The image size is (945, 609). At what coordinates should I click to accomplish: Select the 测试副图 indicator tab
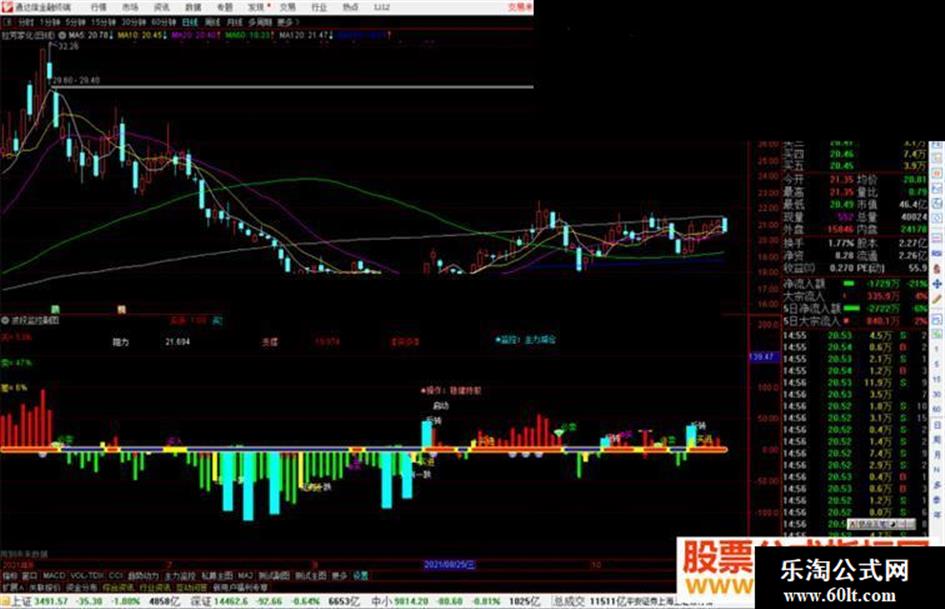(274, 576)
